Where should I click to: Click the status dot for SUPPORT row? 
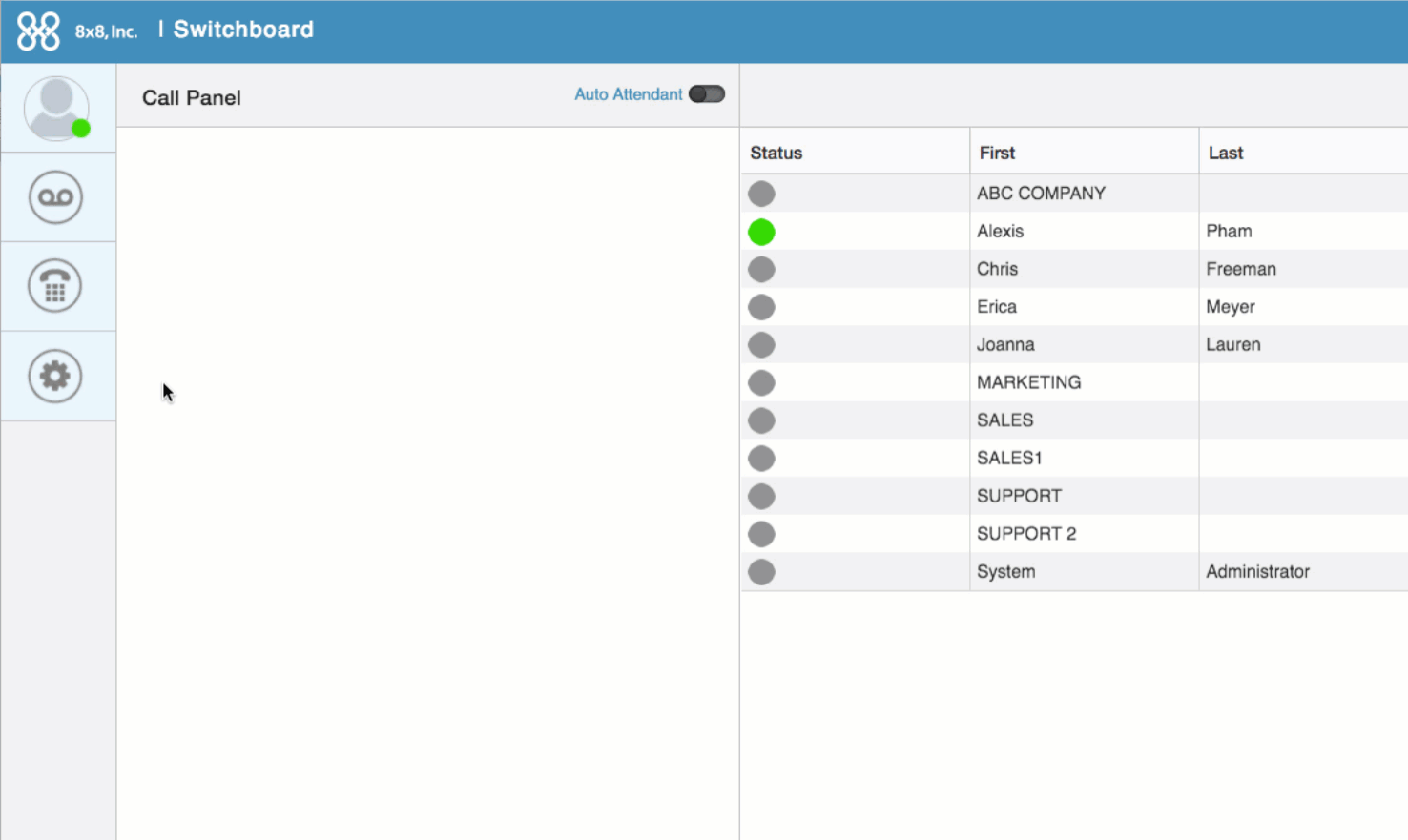(x=761, y=497)
